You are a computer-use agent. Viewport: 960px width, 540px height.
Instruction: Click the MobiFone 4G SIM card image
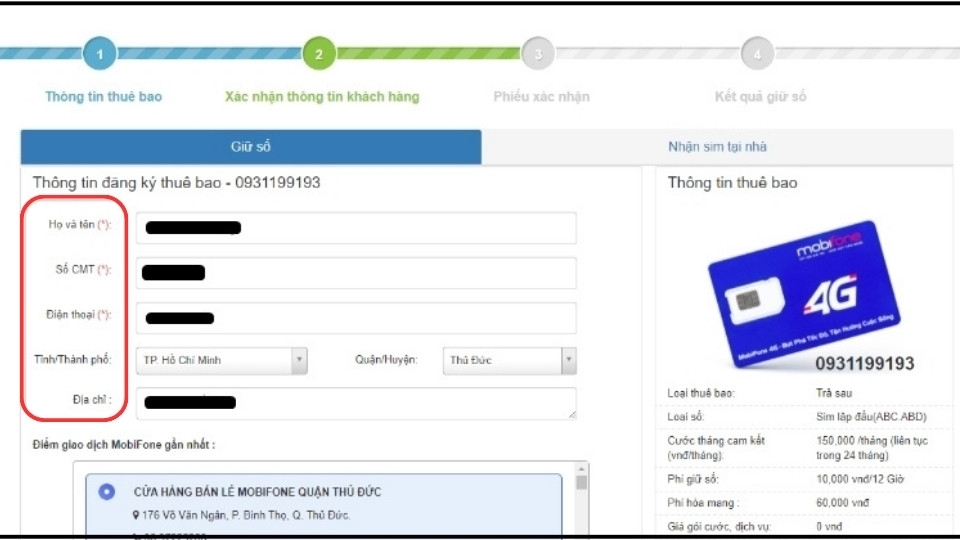coord(804,295)
